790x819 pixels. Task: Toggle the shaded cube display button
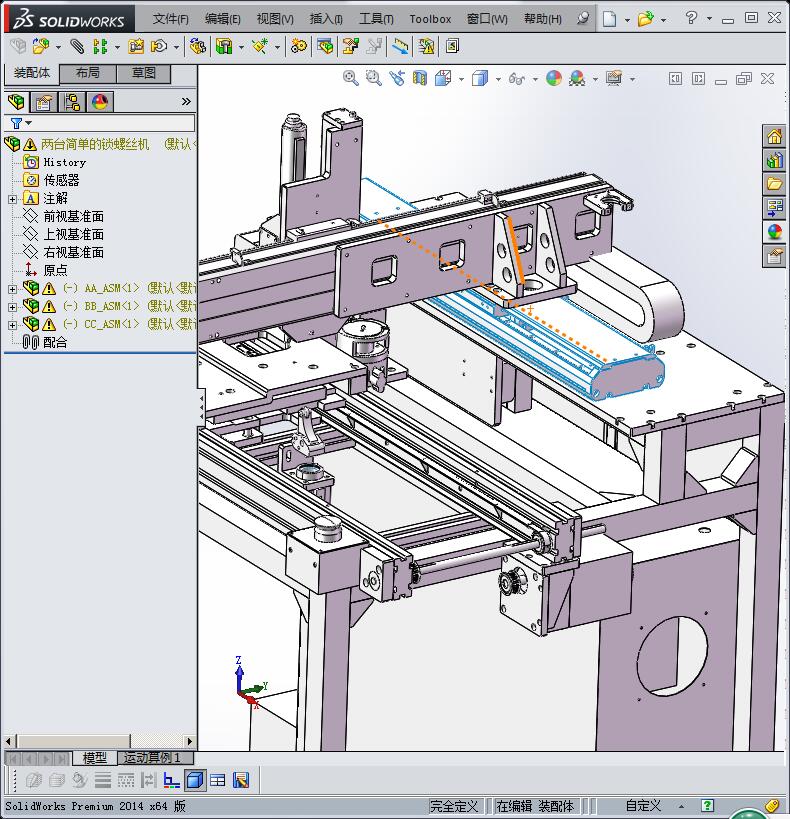pyautogui.click(x=195, y=780)
